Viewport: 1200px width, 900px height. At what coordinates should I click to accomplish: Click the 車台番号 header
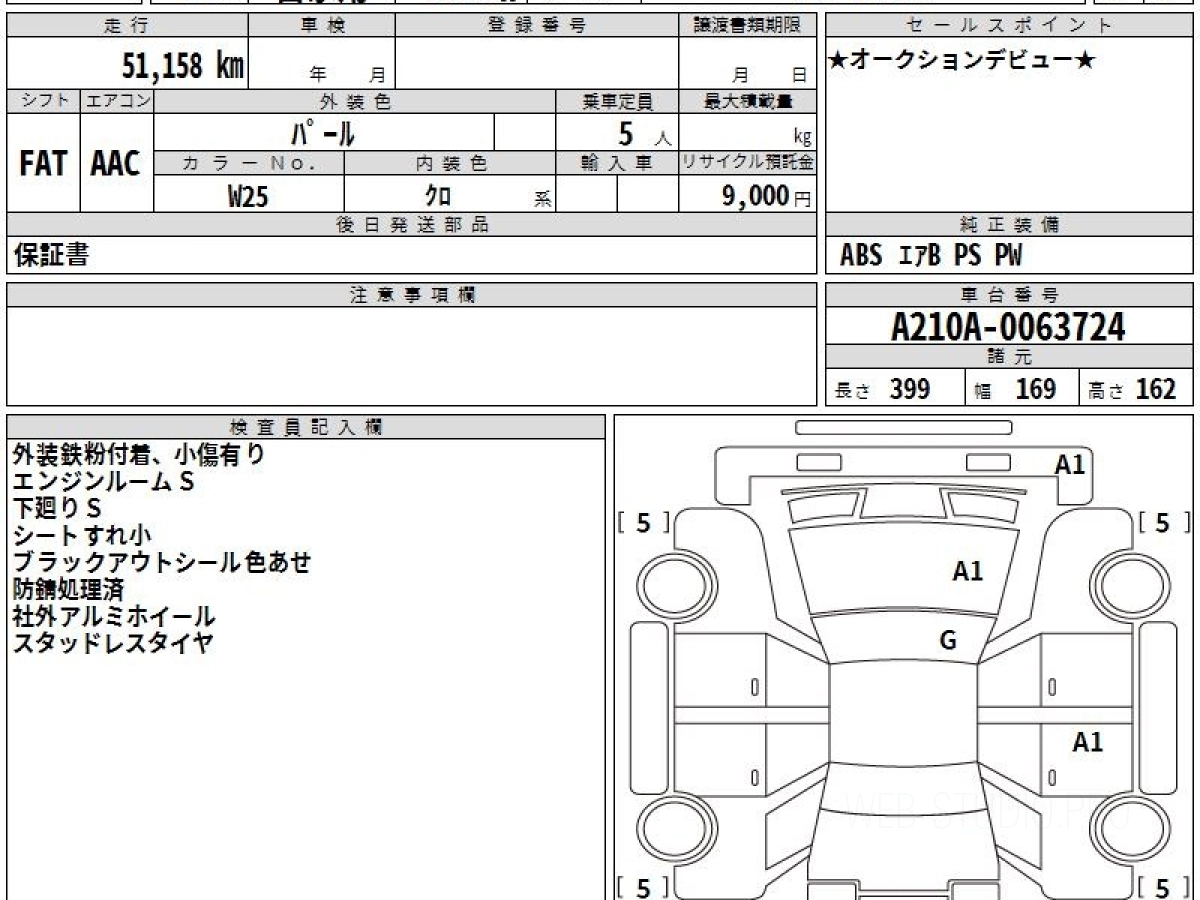coord(1010,295)
